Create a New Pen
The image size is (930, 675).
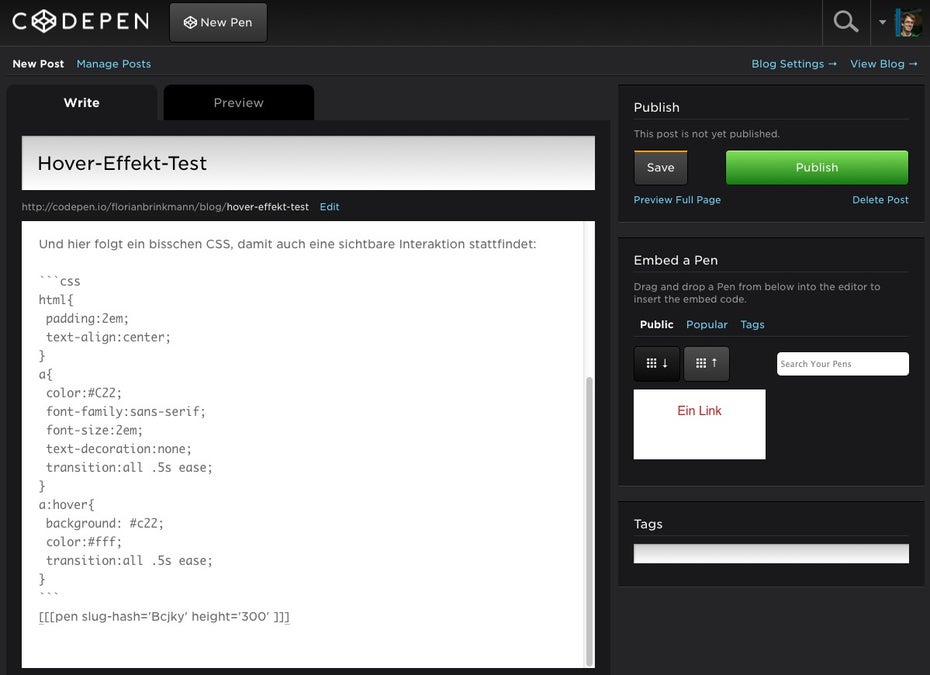218,23
